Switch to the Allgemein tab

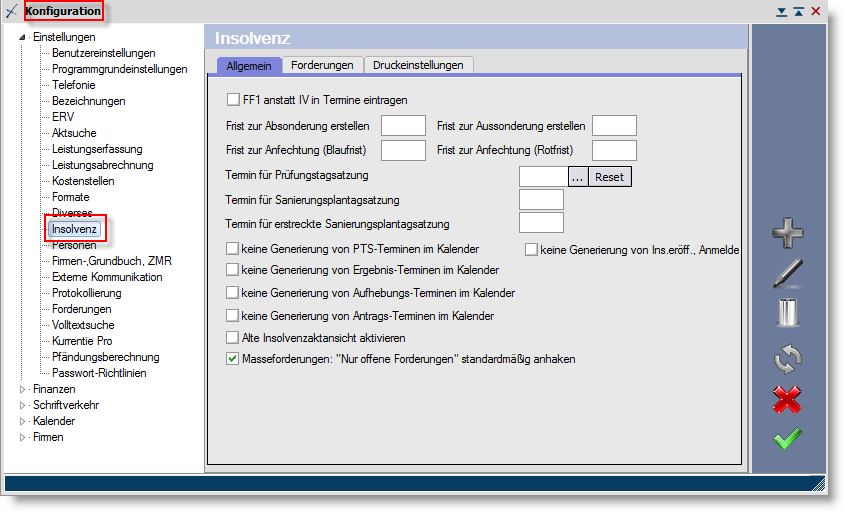(x=249, y=66)
